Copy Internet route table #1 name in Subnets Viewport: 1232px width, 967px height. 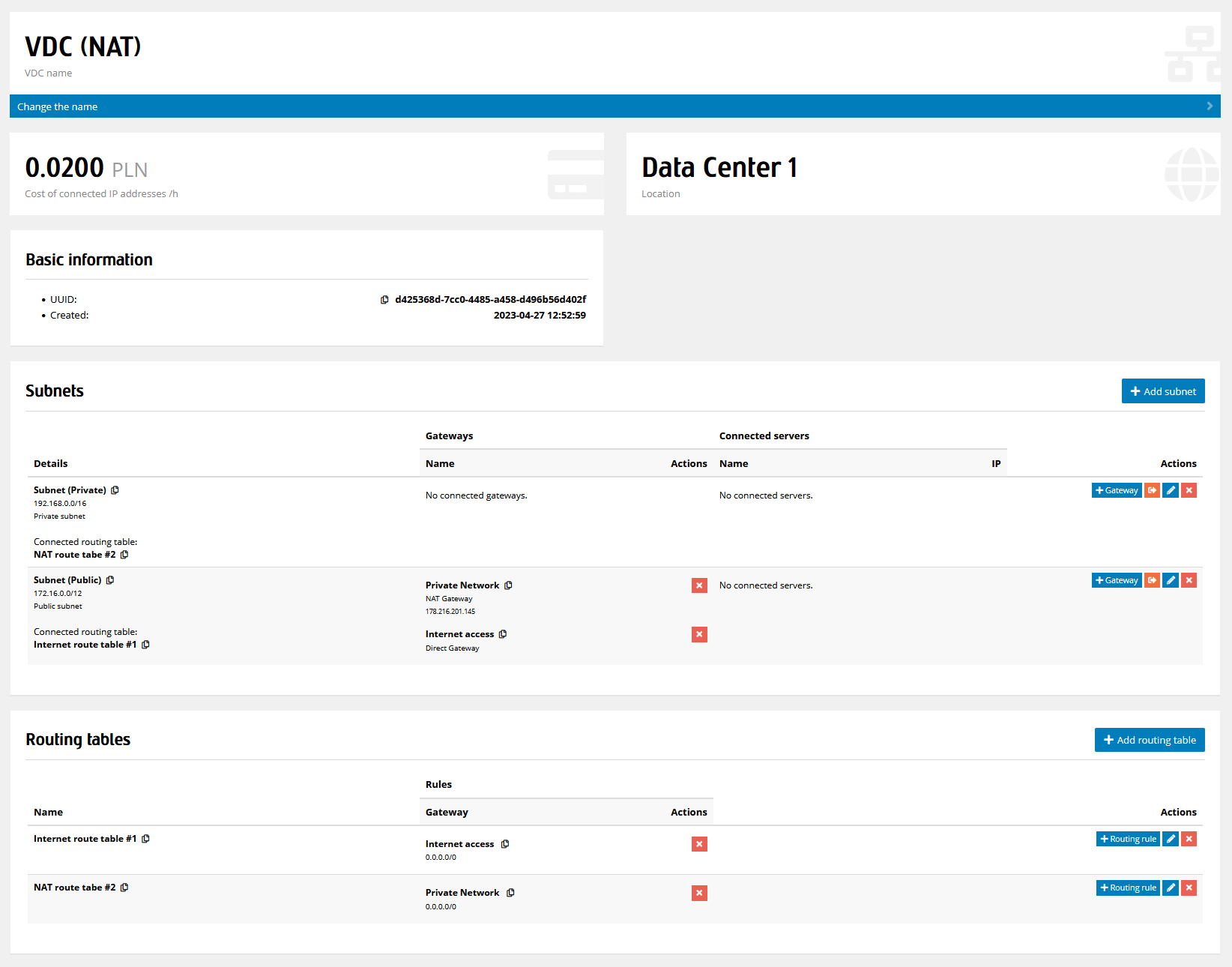coord(145,645)
